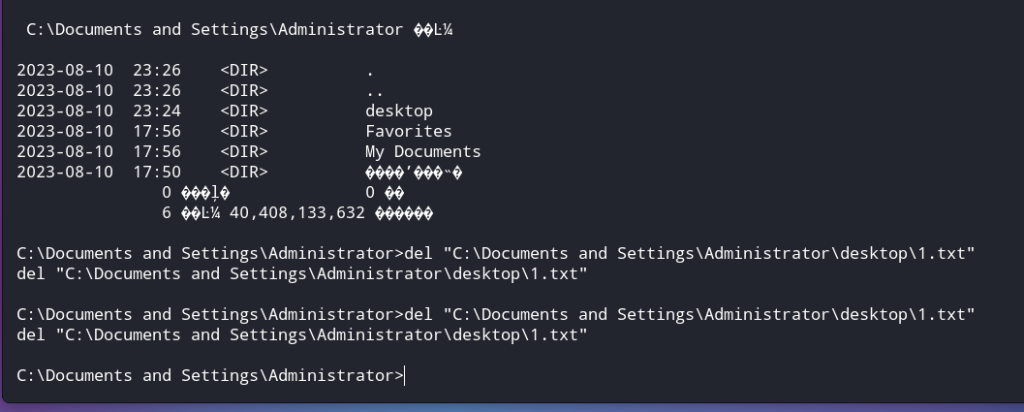Click the <DIR> label on the desktop row
The width and height of the screenshot is (1024, 412).
(x=244, y=111)
